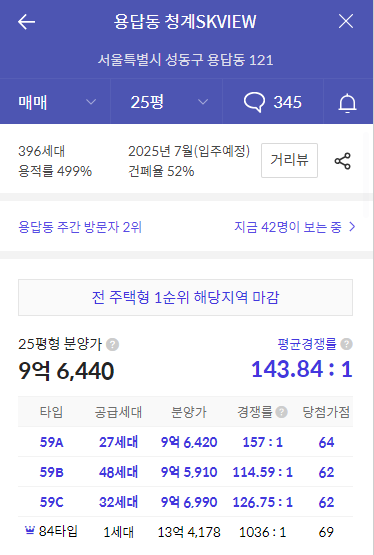The width and height of the screenshot is (374, 555).
Task: Click the address 서울특별시 성동구 용답동 121
Action: pyautogui.click(x=185, y=60)
